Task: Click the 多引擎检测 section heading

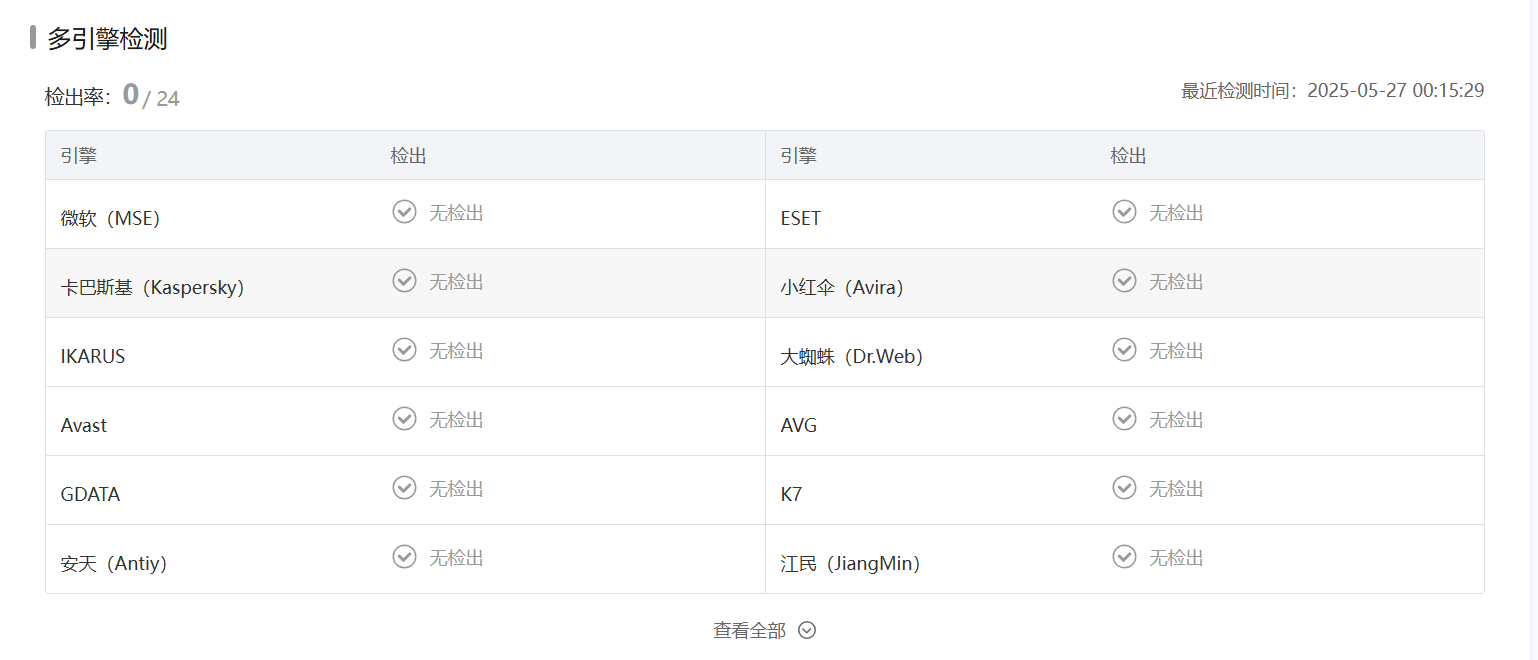Action: (x=107, y=40)
